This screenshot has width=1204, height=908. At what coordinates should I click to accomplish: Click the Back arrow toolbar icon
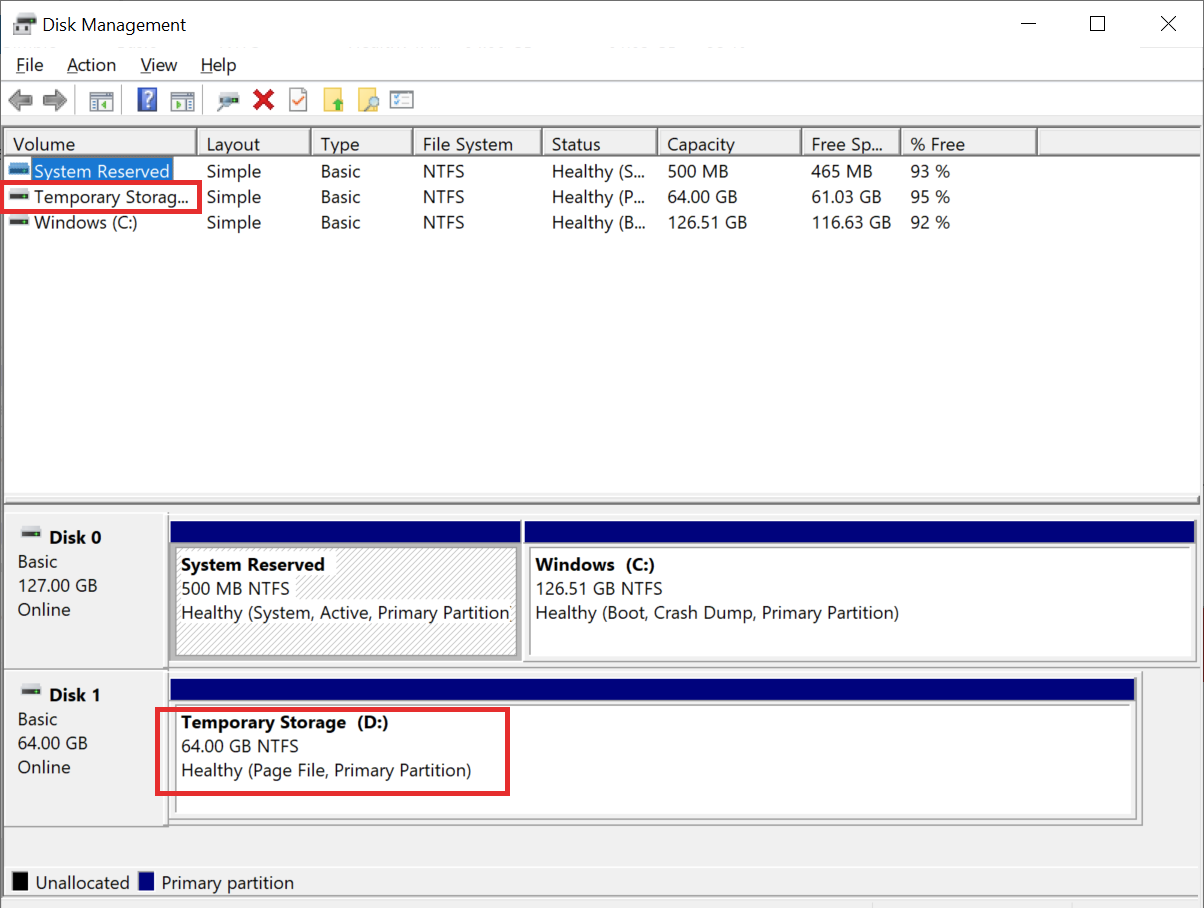20,100
